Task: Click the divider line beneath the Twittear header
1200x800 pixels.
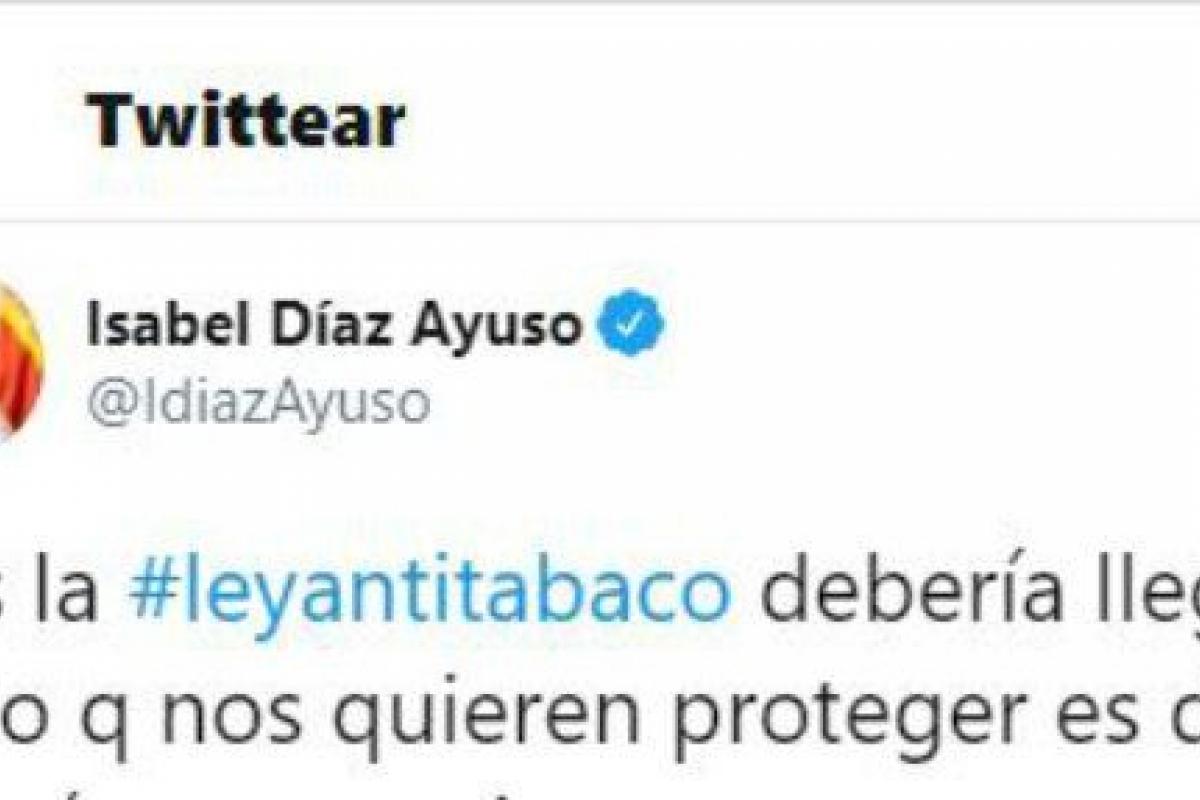Action: (600, 221)
